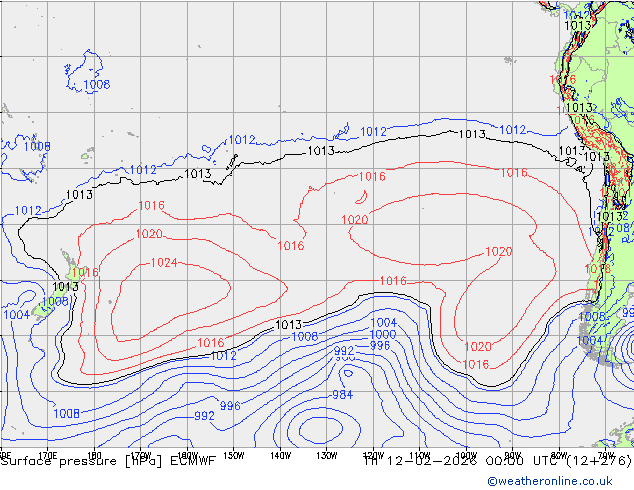Click the blue 1004 label west of New Zealand

(17, 315)
